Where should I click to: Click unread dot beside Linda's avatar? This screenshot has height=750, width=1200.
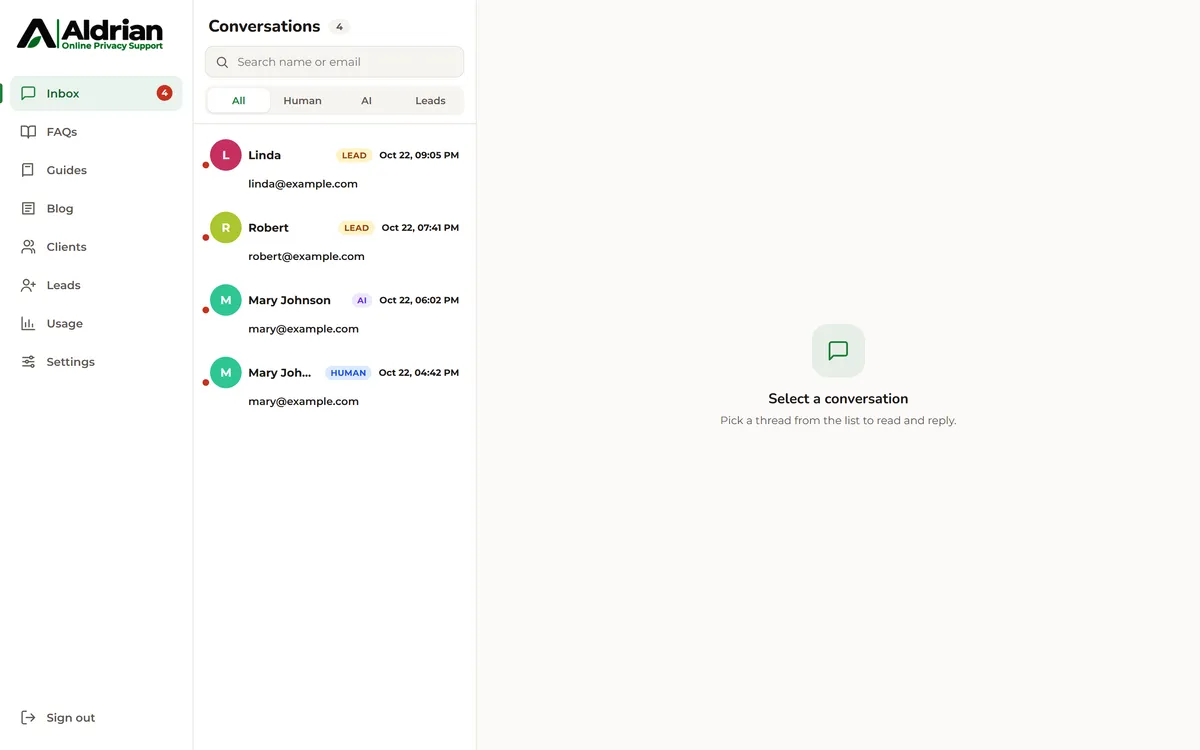pyautogui.click(x=206, y=165)
